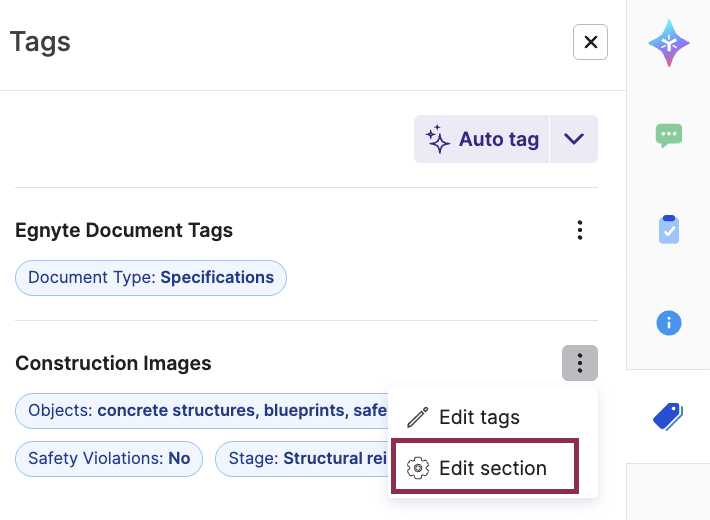Click the Tags panel title
The image size is (710, 520).
(x=40, y=42)
